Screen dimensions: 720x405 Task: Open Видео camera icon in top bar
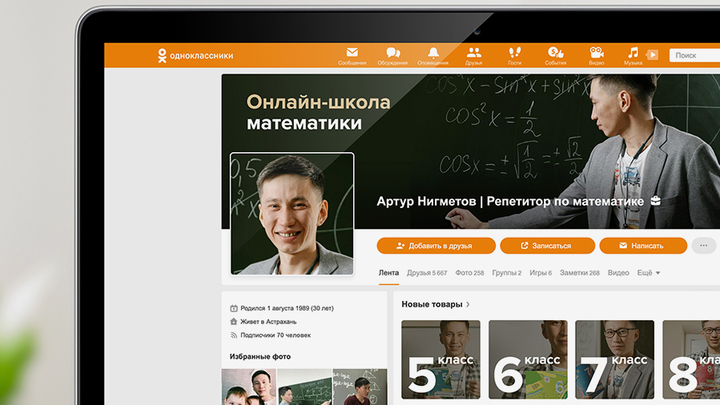click(596, 53)
